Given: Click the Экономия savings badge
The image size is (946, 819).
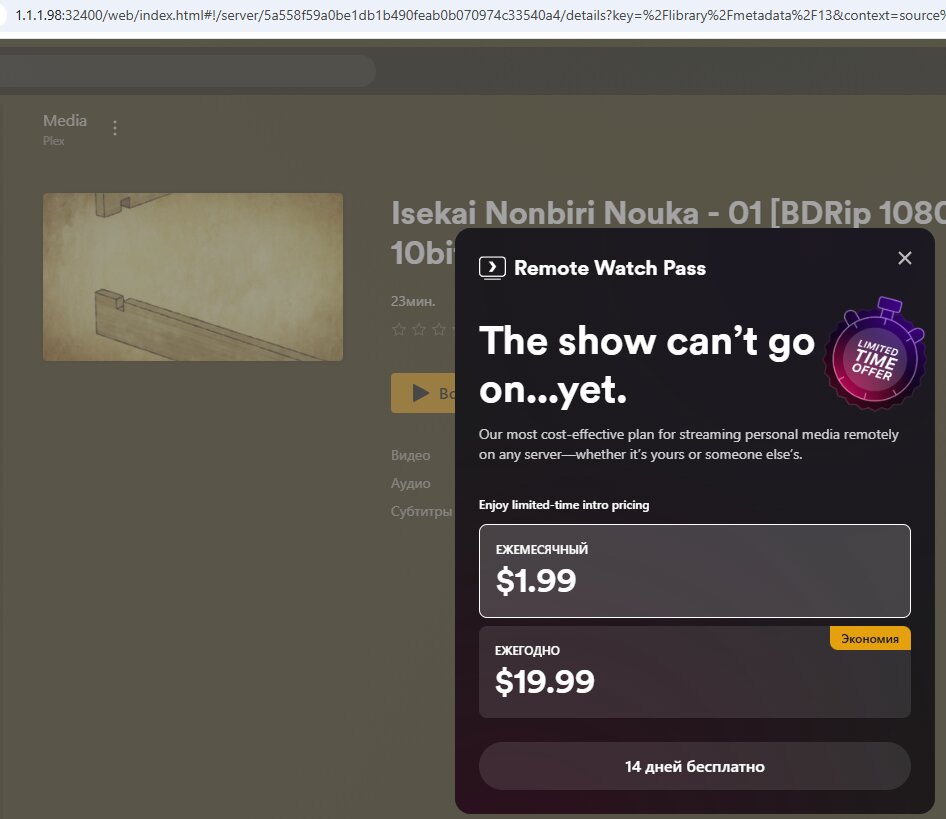Looking at the screenshot, I should point(870,639).
